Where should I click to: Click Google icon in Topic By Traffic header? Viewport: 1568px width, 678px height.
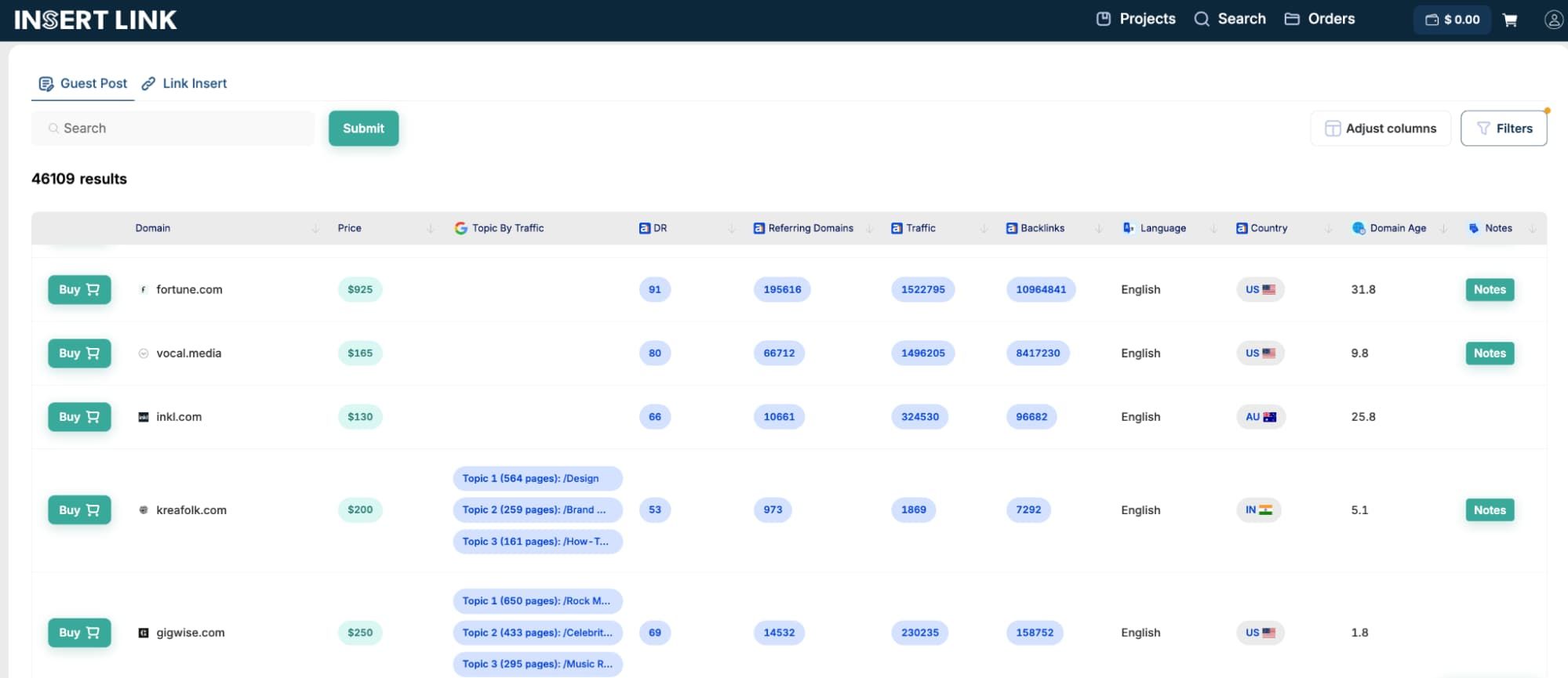(460, 228)
